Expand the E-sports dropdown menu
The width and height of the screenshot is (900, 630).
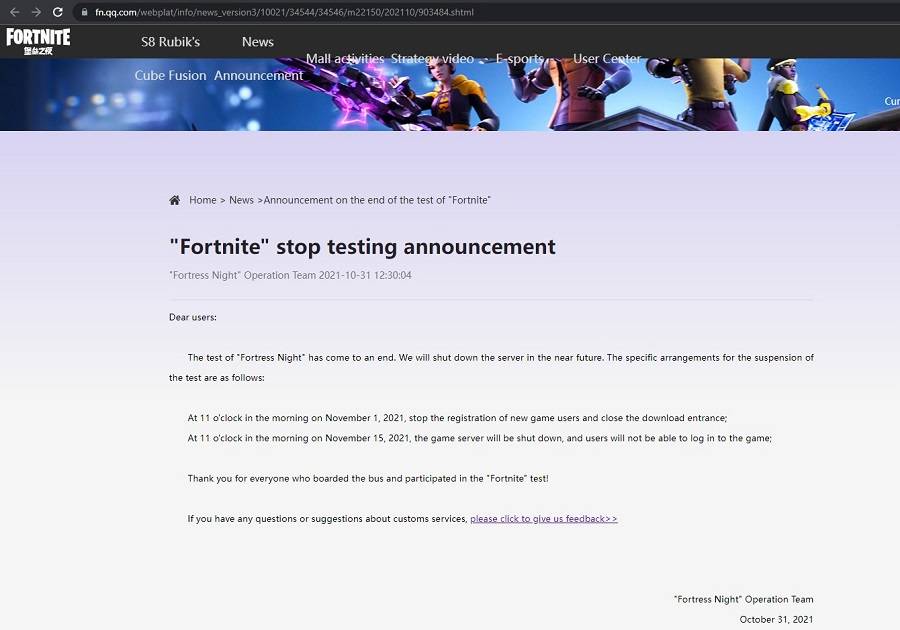tap(521, 58)
